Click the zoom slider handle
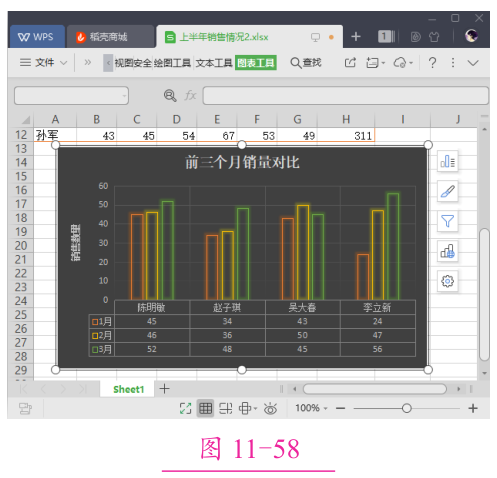 [x=406, y=408]
